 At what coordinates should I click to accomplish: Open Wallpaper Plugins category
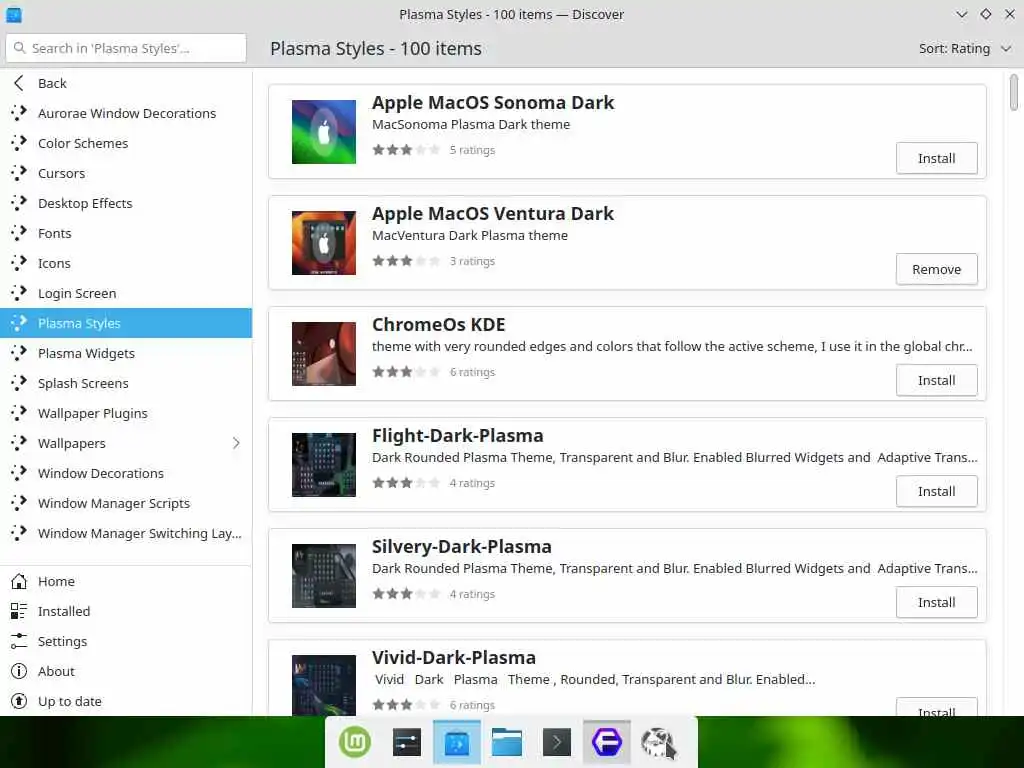tap(126, 413)
